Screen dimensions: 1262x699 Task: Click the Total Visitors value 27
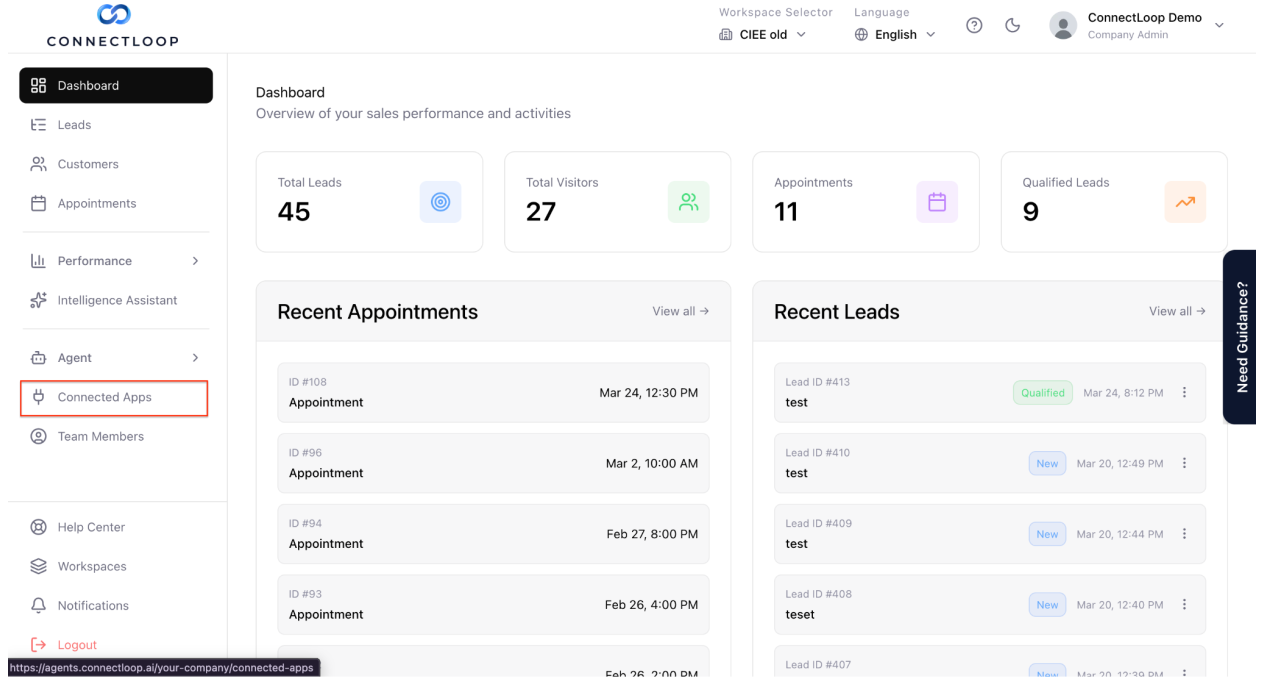[541, 212]
